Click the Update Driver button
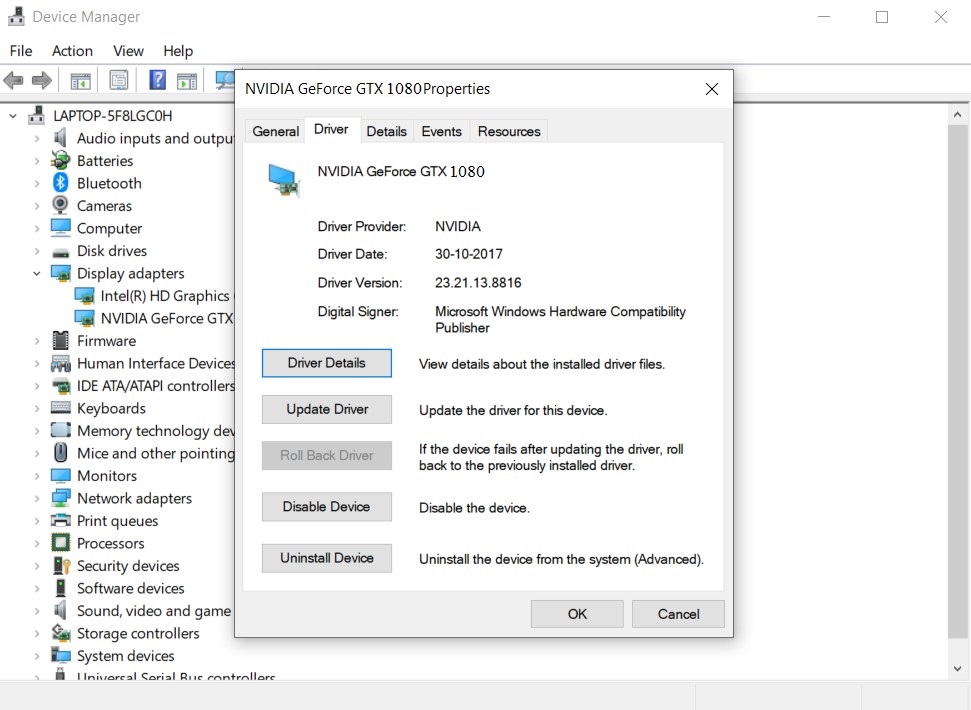The width and height of the screenshot is (971, 710). pyautogui.click(x=326, y=409)
